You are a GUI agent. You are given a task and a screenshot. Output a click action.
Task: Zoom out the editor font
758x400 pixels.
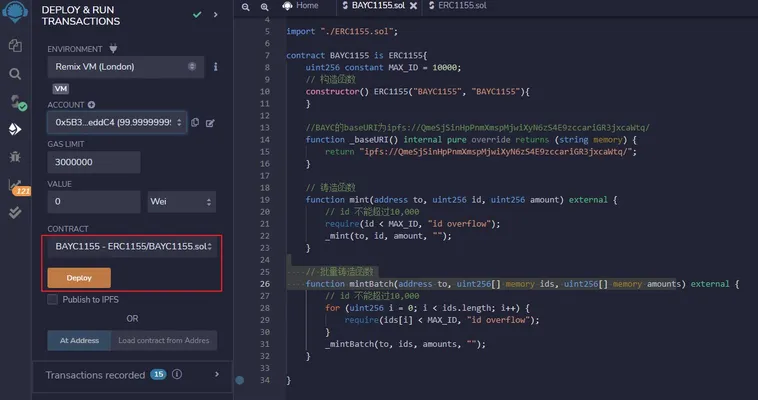point(246,7)
